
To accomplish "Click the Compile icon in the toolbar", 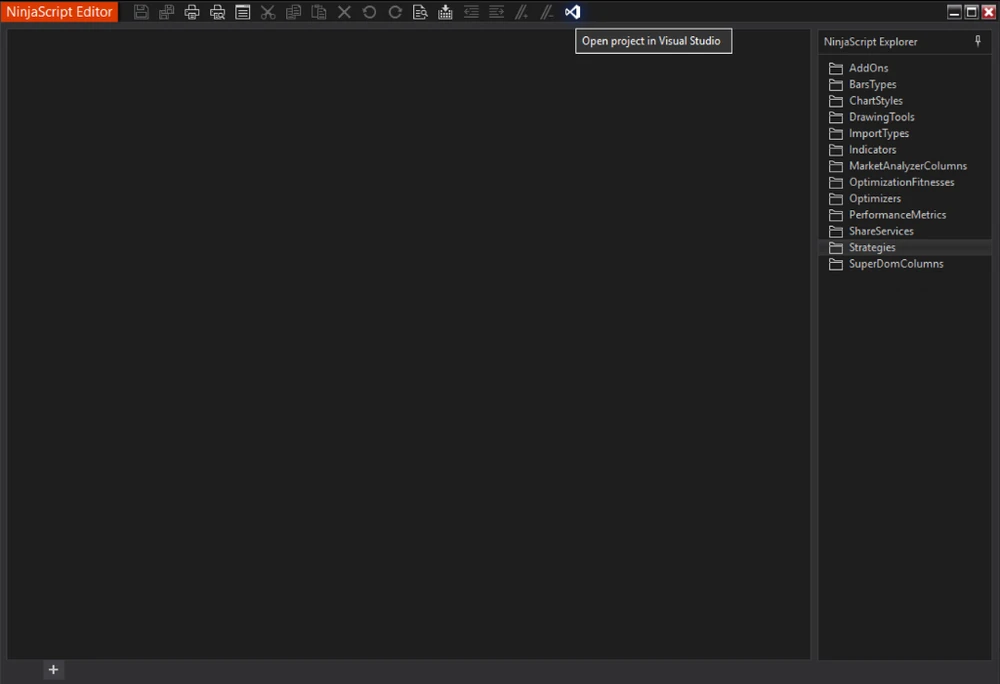I will 445,12.
